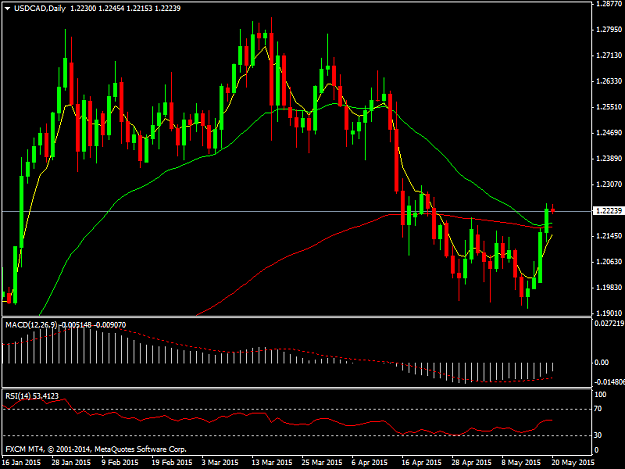Image resolution: width=625 pixels, height=469 pixels.
Task: Click the 1.19010 price axis label
Action: click(x=609, y=313)
